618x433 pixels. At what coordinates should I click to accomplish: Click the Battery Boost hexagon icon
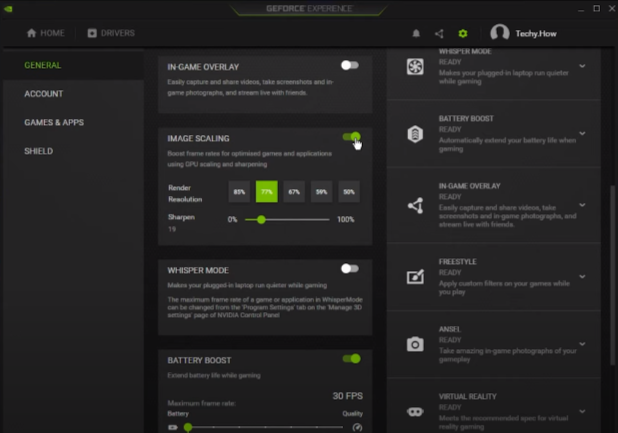pos(415,134)
